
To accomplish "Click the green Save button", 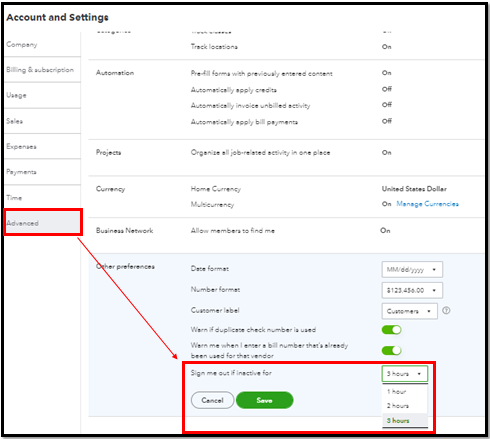I will click(x=265, y=400).
